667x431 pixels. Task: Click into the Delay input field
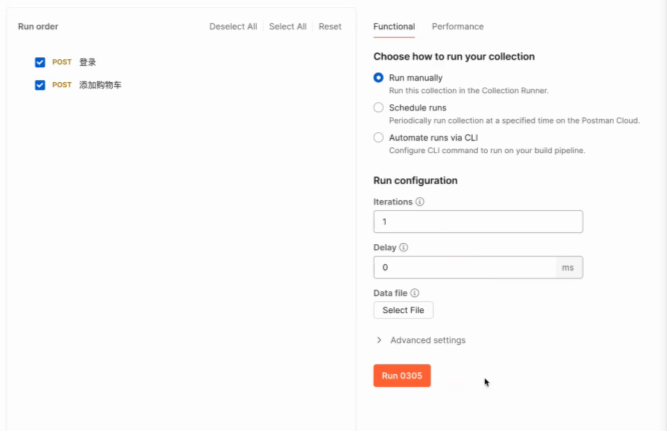pos(465,268)
